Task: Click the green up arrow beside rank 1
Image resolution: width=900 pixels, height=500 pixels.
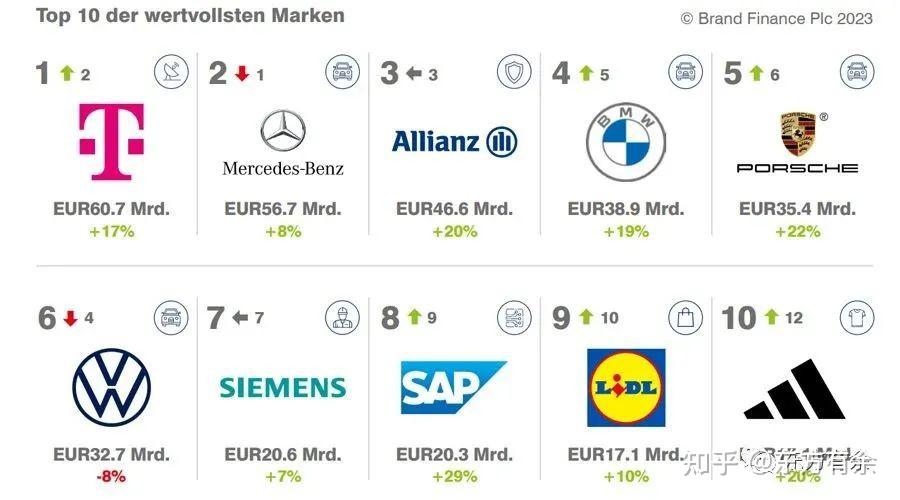Action: tap(67, 73)
